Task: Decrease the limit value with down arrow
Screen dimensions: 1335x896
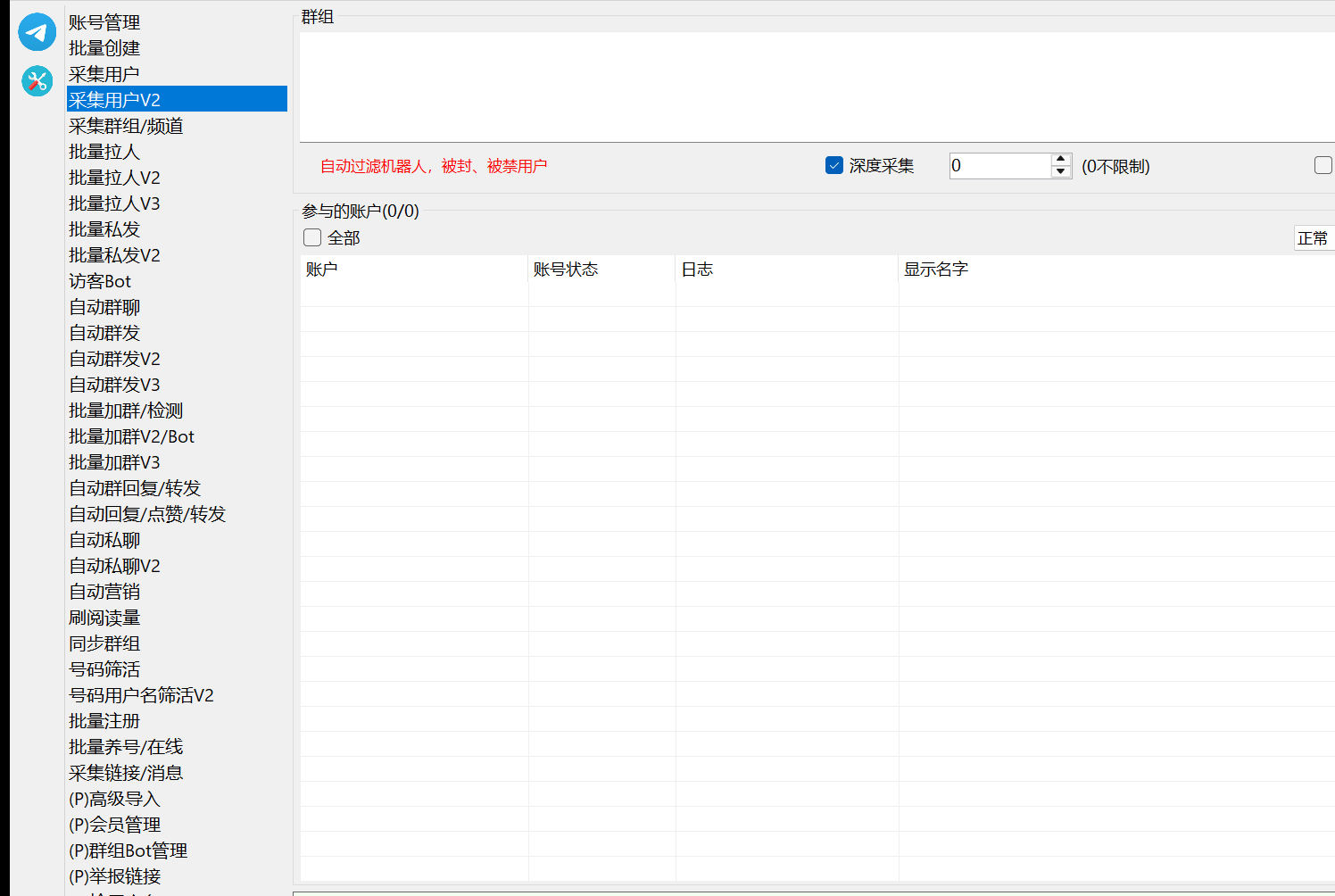Action: 1061,171
